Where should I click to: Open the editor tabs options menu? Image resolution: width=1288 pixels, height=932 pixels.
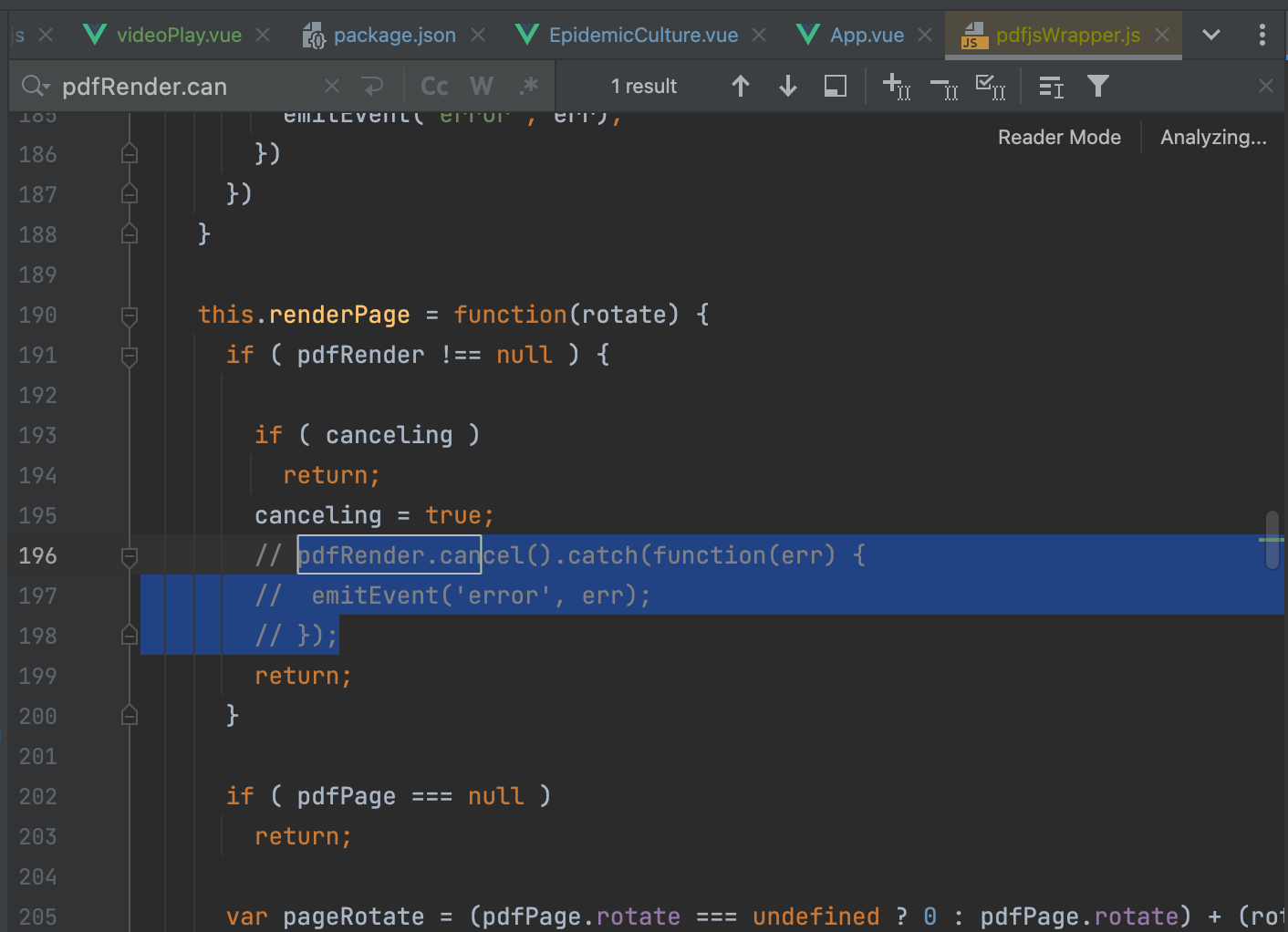(1262, 35)
